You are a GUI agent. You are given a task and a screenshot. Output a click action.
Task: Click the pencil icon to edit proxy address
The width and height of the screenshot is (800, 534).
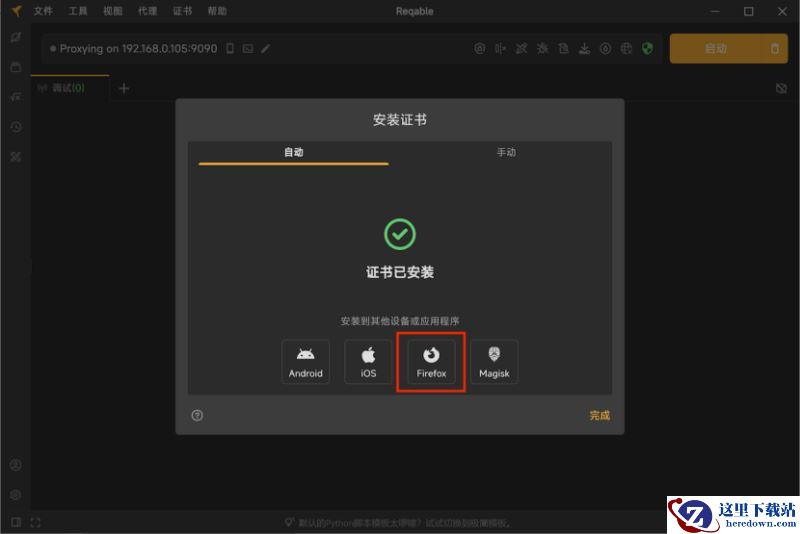(265, 48)
